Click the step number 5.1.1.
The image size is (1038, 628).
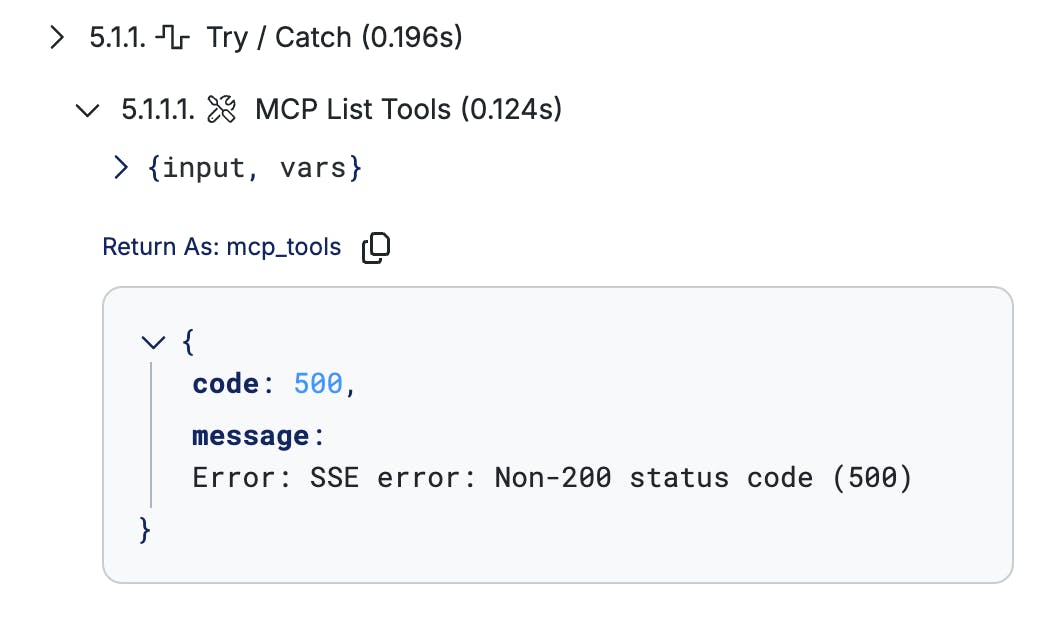(118, 38)
